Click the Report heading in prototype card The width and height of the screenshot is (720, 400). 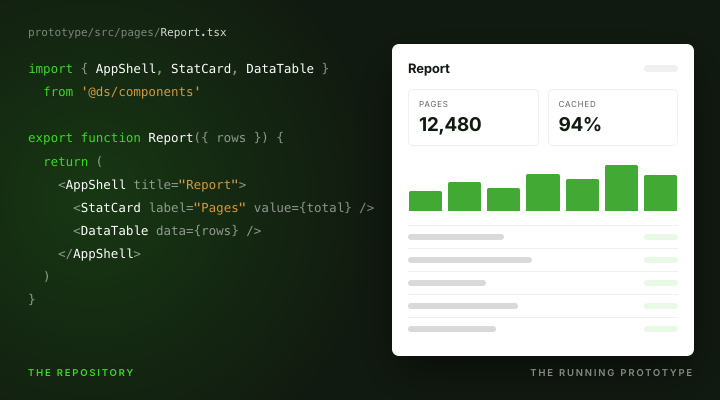pyautogui.click(x=429, y=68)
